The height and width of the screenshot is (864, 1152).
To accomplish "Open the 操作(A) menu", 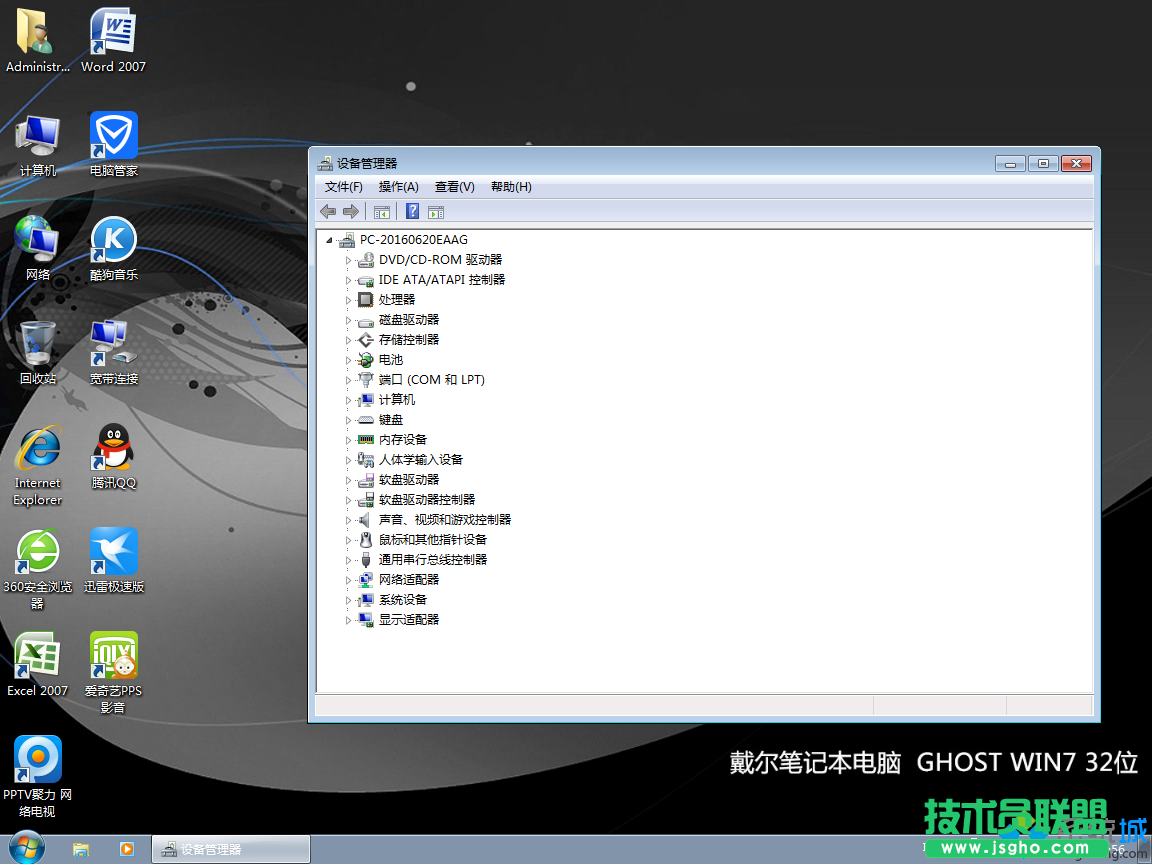I will (398, 187).
